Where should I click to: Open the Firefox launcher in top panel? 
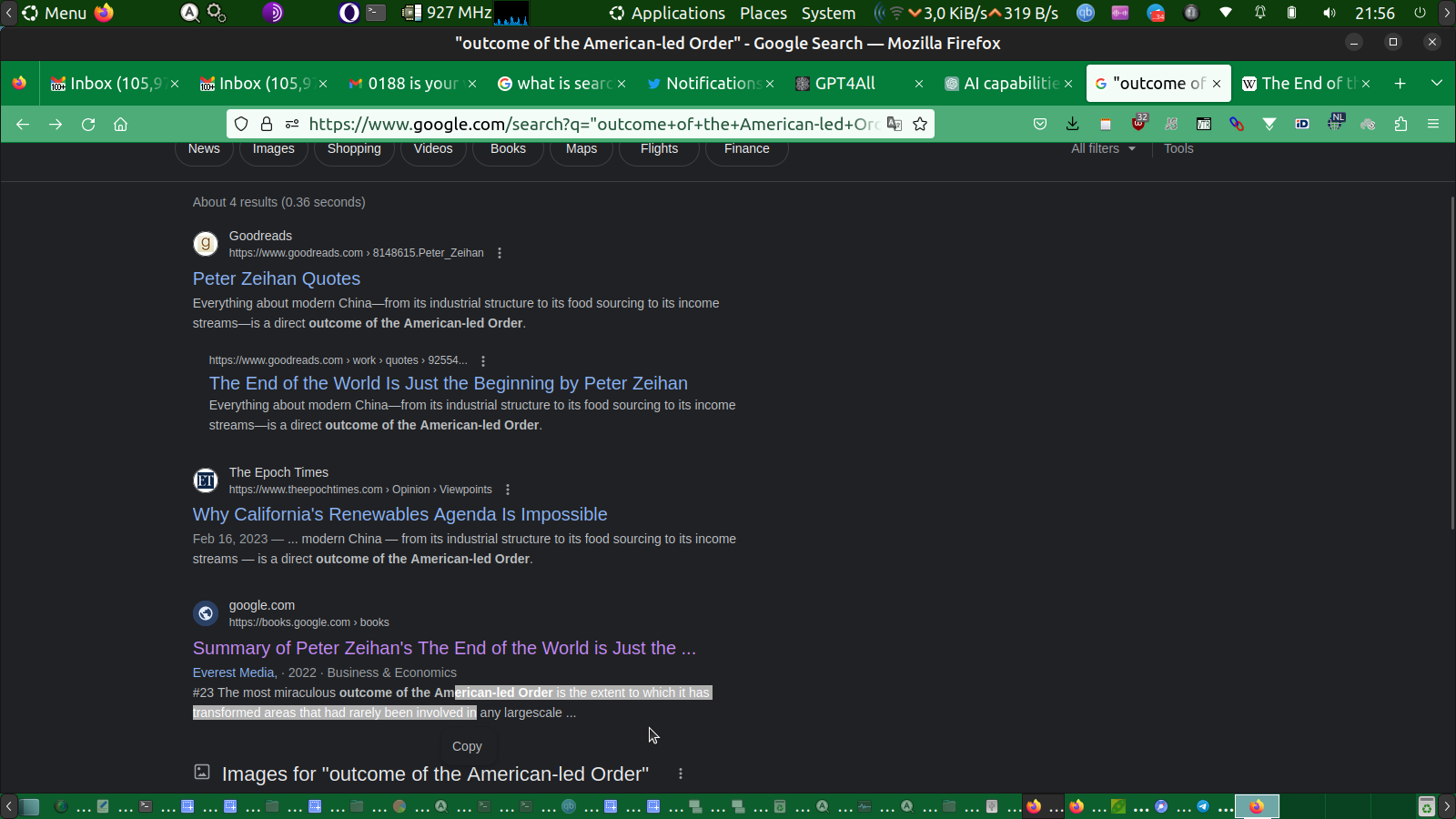coord(105,13)
